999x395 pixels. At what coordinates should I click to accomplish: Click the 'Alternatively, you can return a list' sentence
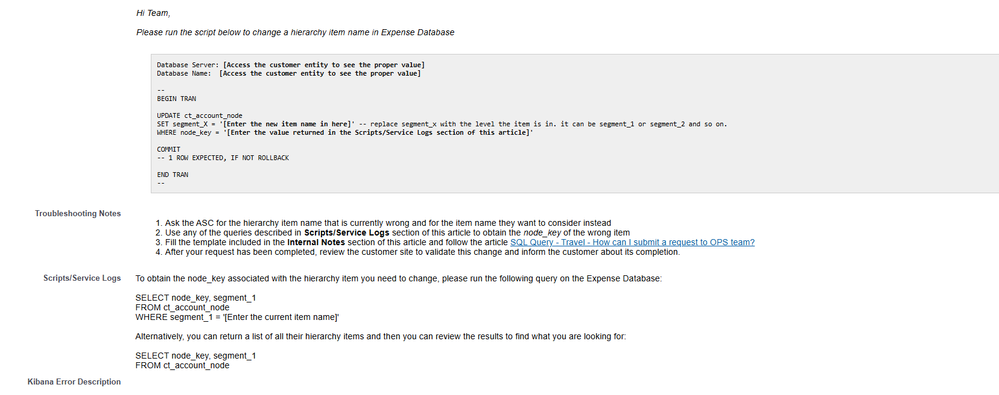coord(380,336)
